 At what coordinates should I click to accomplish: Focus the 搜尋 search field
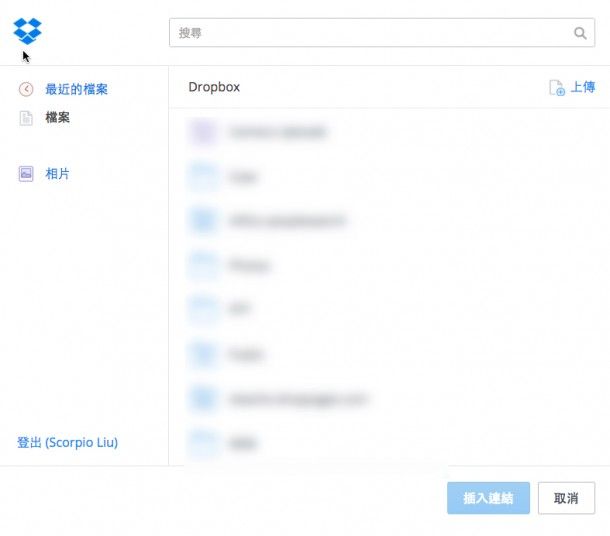382,33
